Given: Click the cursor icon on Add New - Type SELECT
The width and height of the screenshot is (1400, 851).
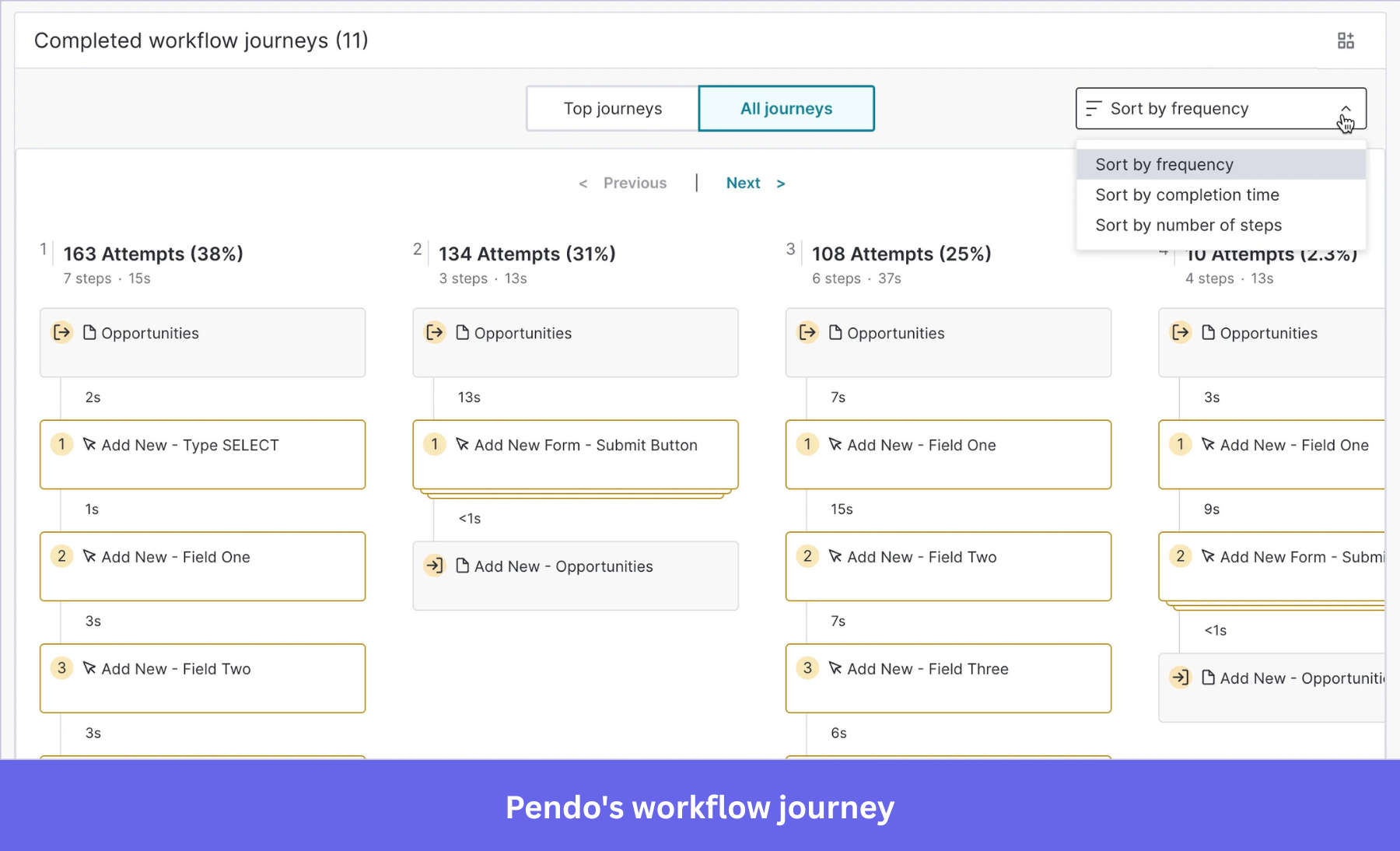Looking at the screenshot, I should click(89, 444).
